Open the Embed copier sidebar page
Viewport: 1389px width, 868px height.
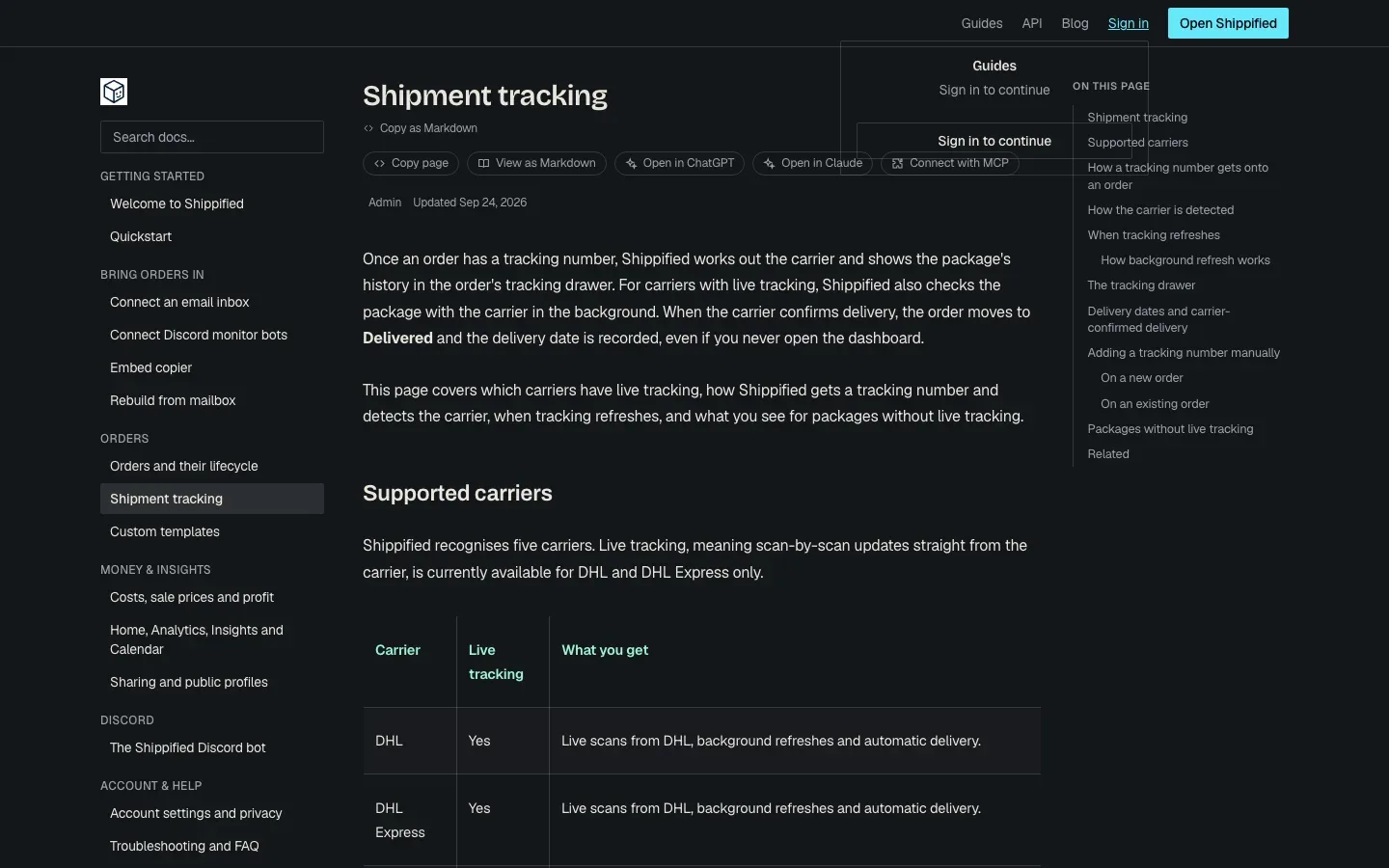pos(212,367)
